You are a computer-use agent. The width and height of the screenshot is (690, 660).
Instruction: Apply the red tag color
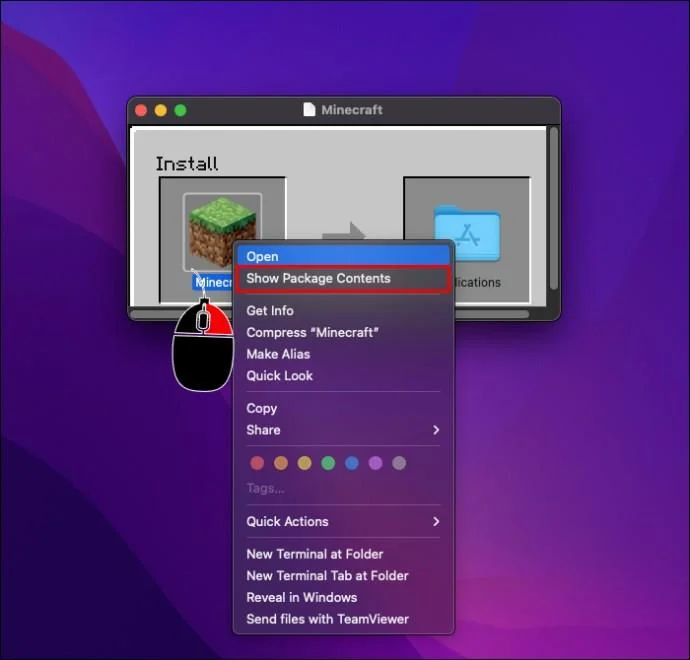click(257, 463)
